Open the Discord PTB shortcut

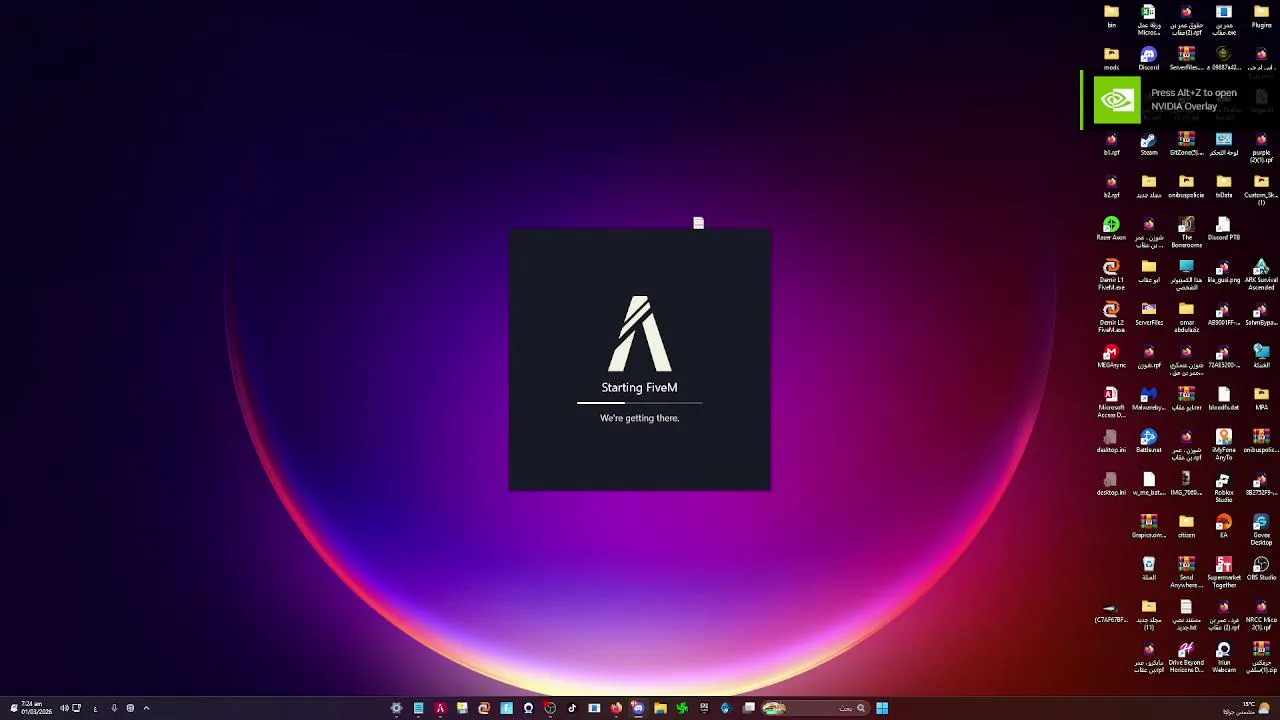point(1223,229)
